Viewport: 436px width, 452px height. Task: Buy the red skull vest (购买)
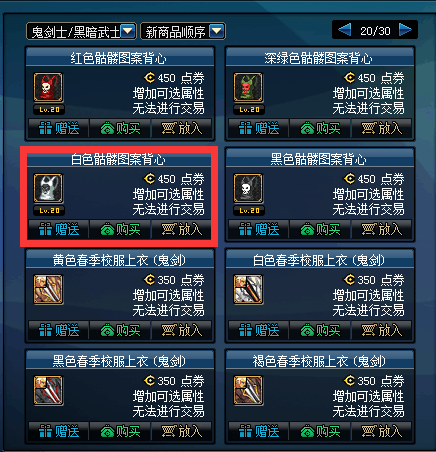pyautogui.click(x=120, y=128)
